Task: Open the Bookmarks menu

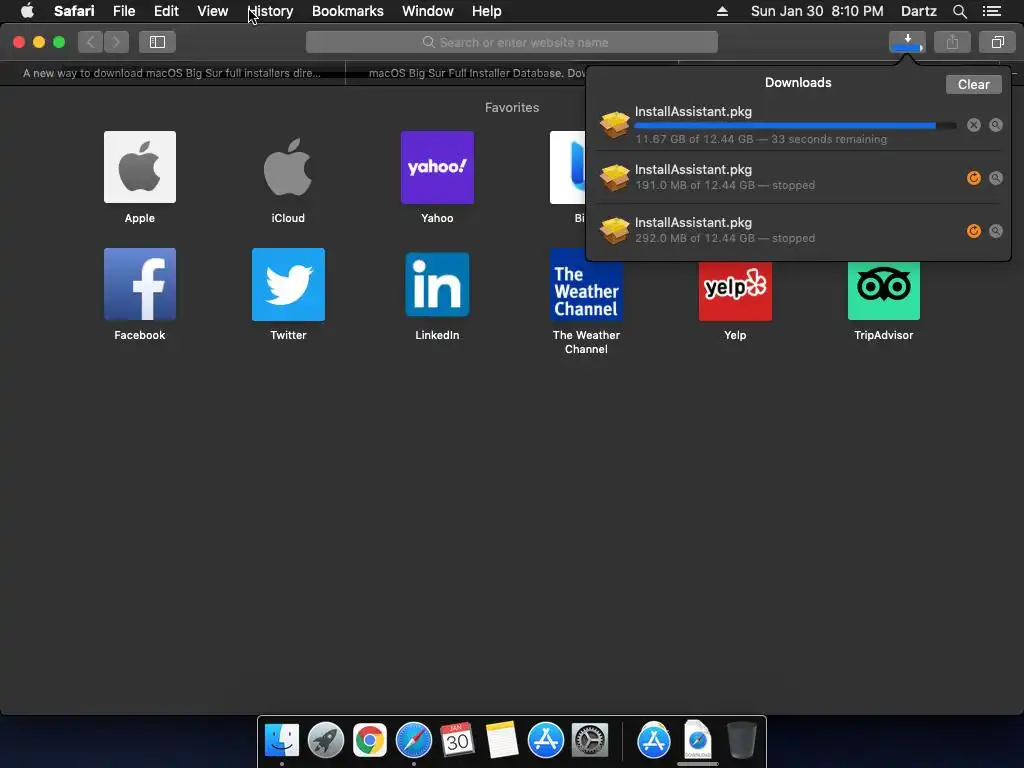Action: (x=347, y=11)
